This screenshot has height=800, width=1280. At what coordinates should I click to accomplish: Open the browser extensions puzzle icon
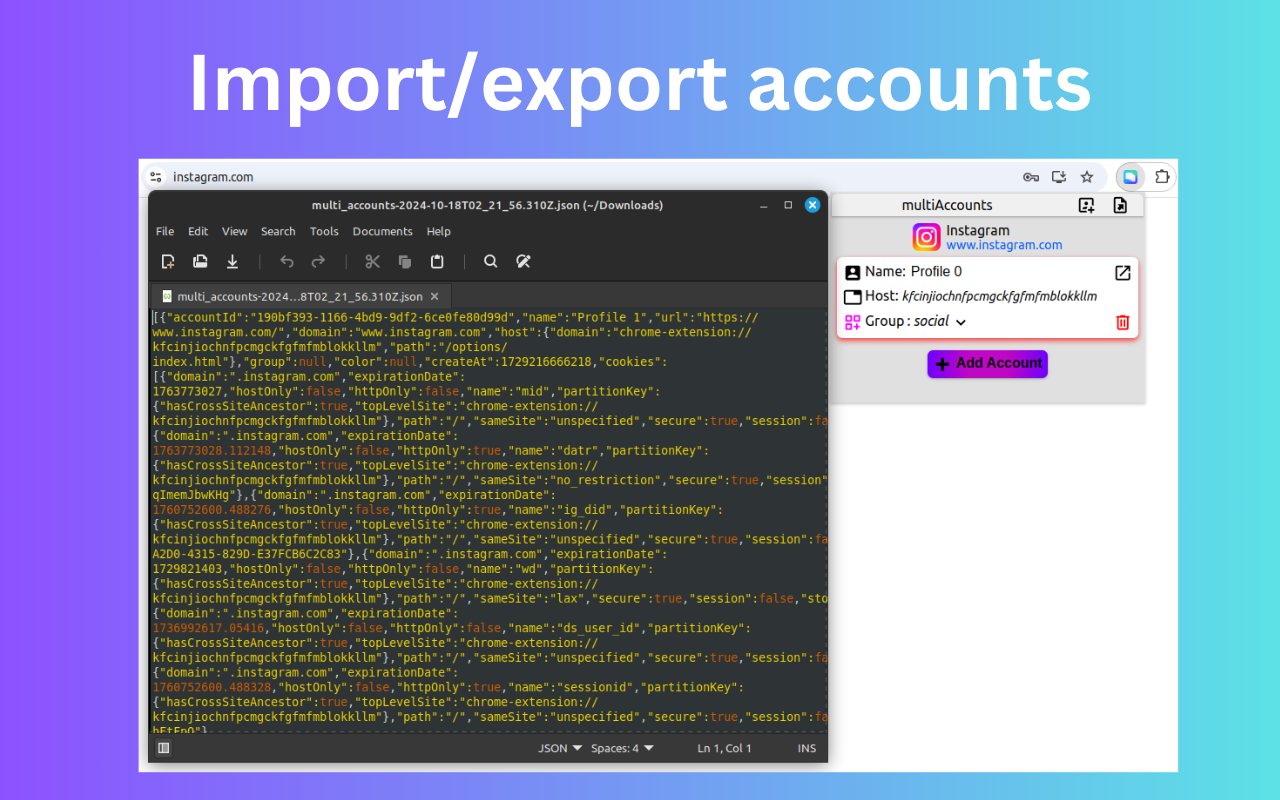pyautogui.click(x=1161, y=177)
